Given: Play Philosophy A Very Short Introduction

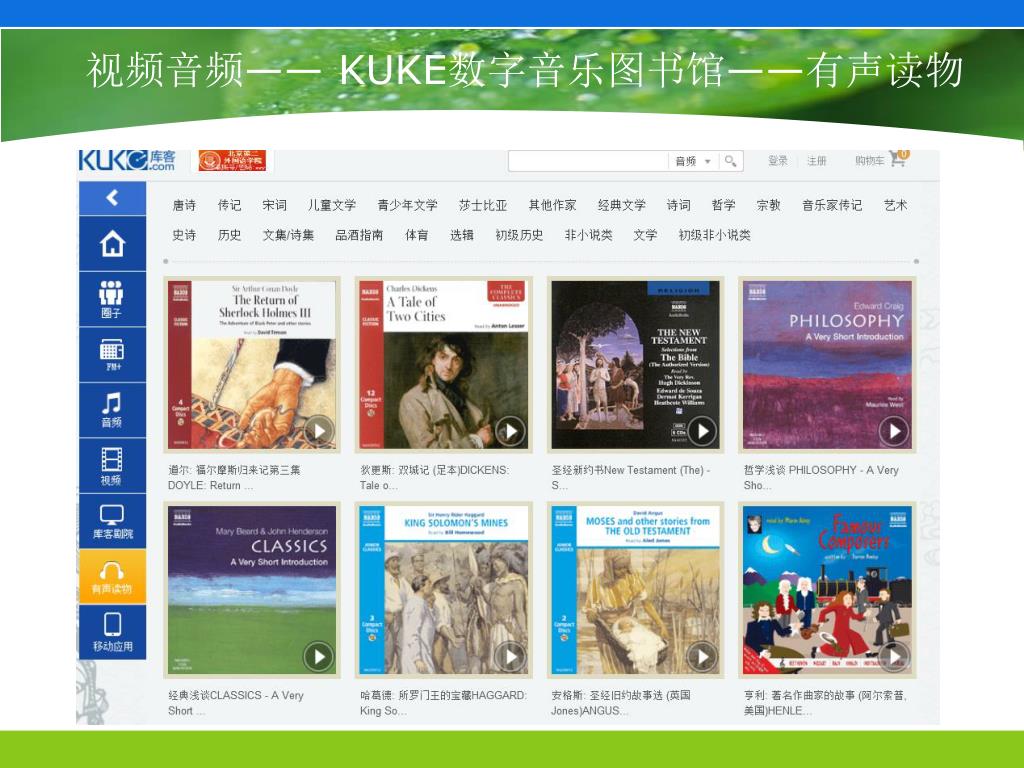Looking at the screenshot, I should 894,431.
